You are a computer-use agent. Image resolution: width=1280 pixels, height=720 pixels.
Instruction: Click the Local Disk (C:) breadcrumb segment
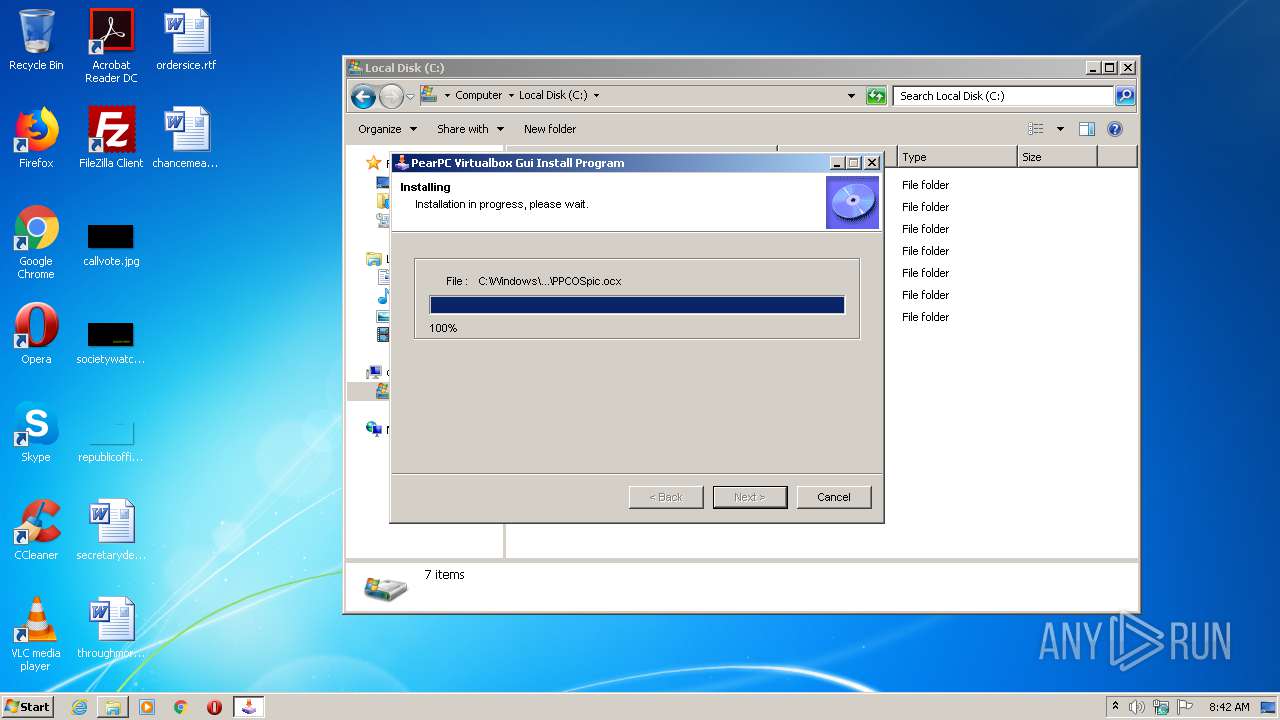click(553, 96)
